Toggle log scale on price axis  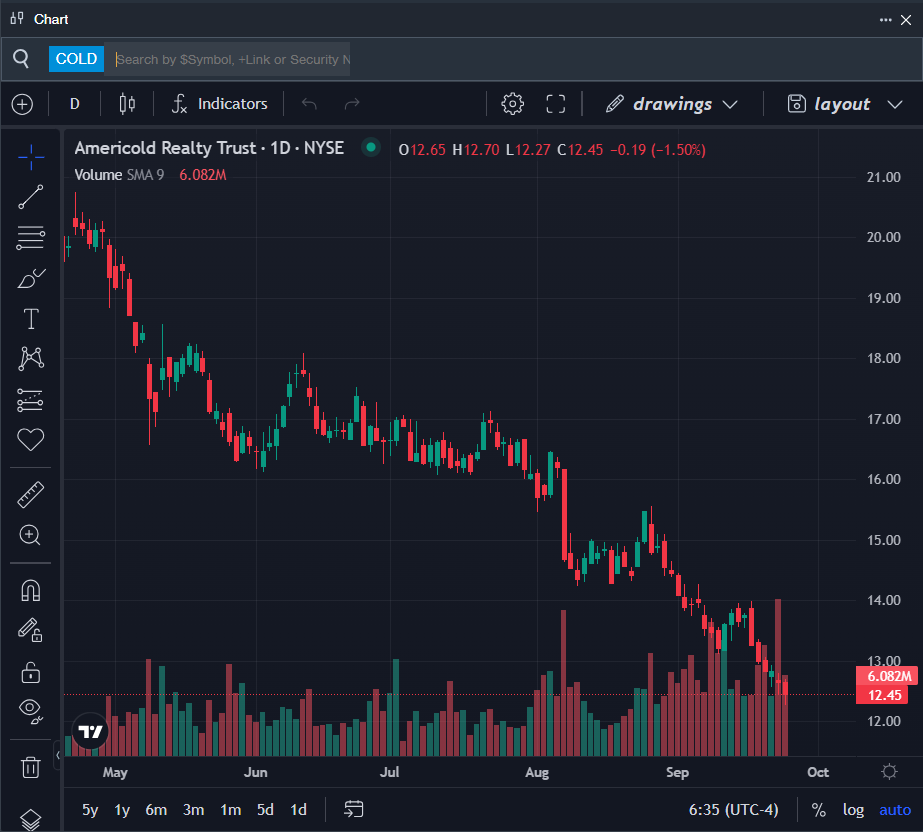point(853,810)
